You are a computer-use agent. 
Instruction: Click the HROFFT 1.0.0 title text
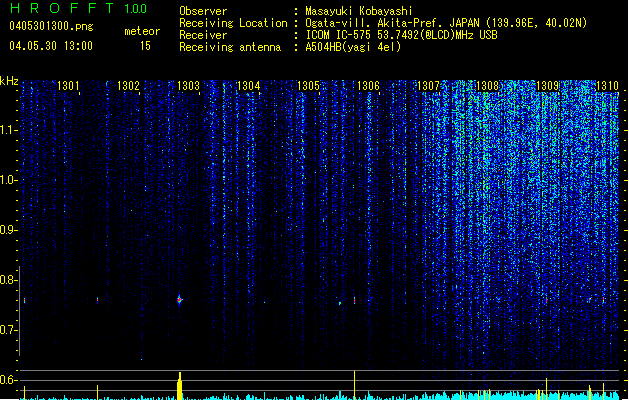(78, 8)
